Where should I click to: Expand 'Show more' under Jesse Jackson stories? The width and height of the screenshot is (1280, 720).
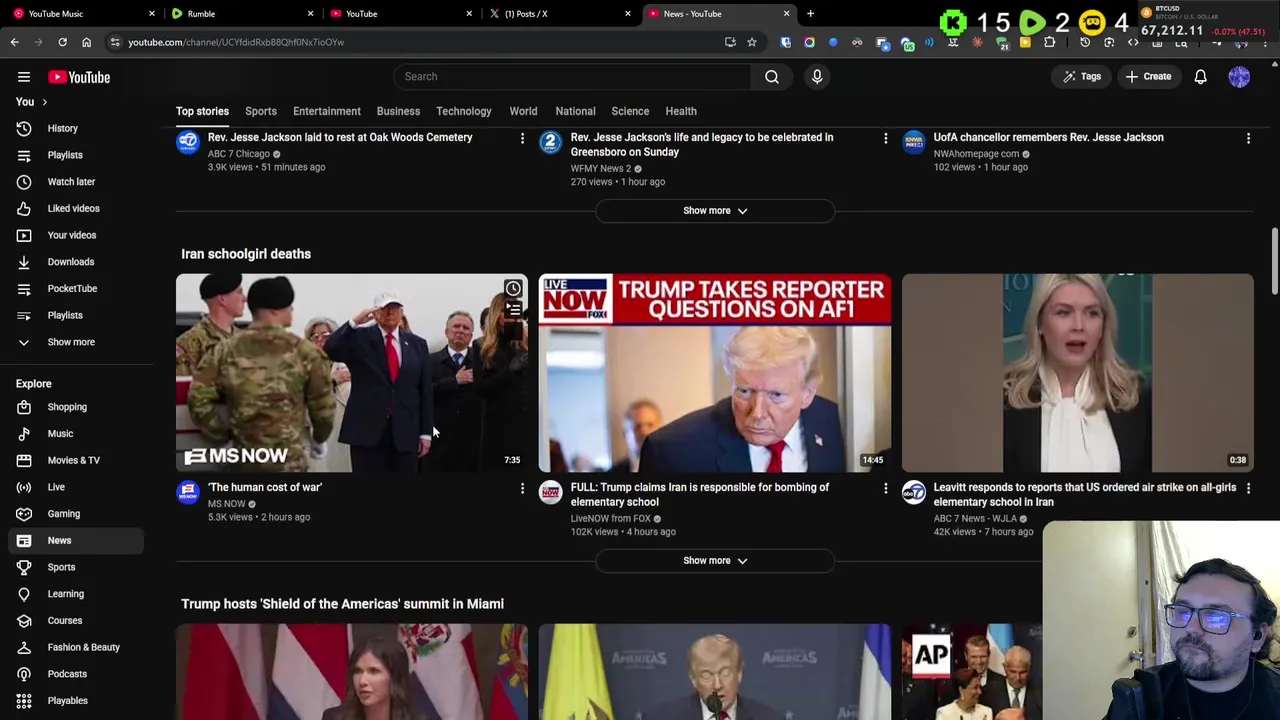(x=715, y=211)
